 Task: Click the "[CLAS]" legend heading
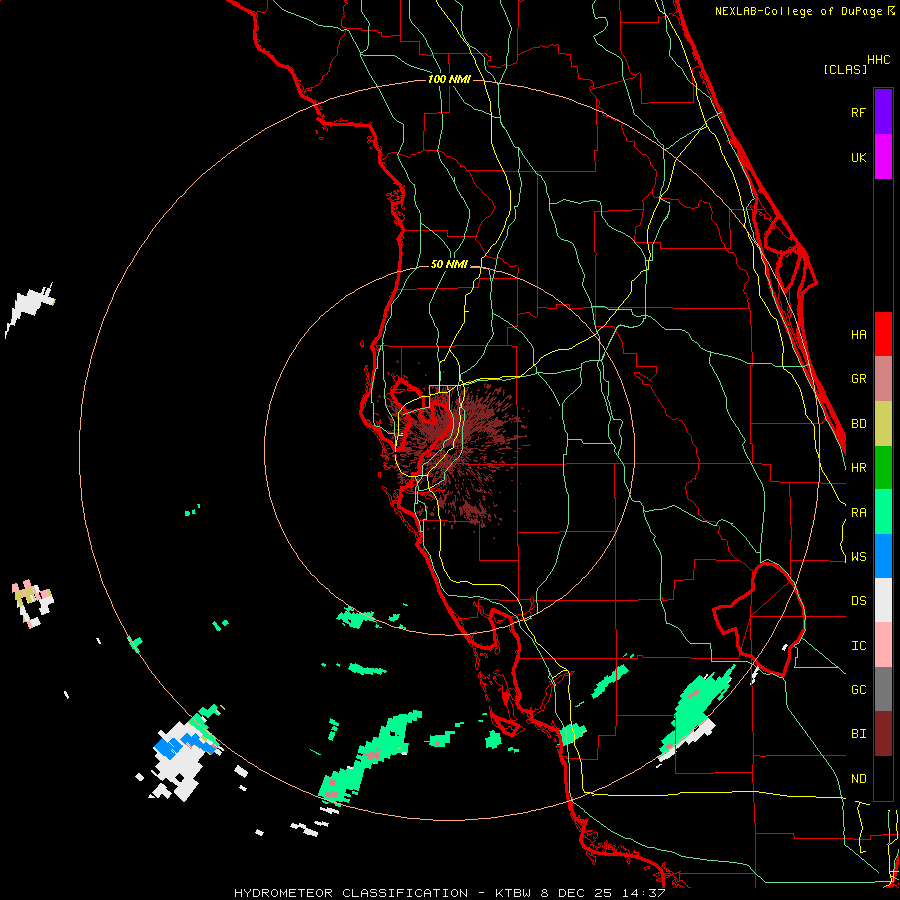tap(845, 69)
